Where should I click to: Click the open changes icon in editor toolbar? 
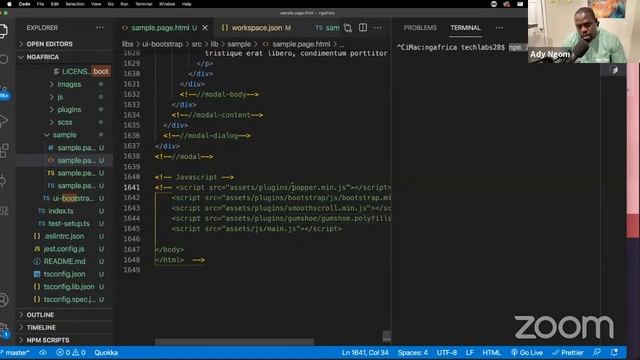[348, 28]
